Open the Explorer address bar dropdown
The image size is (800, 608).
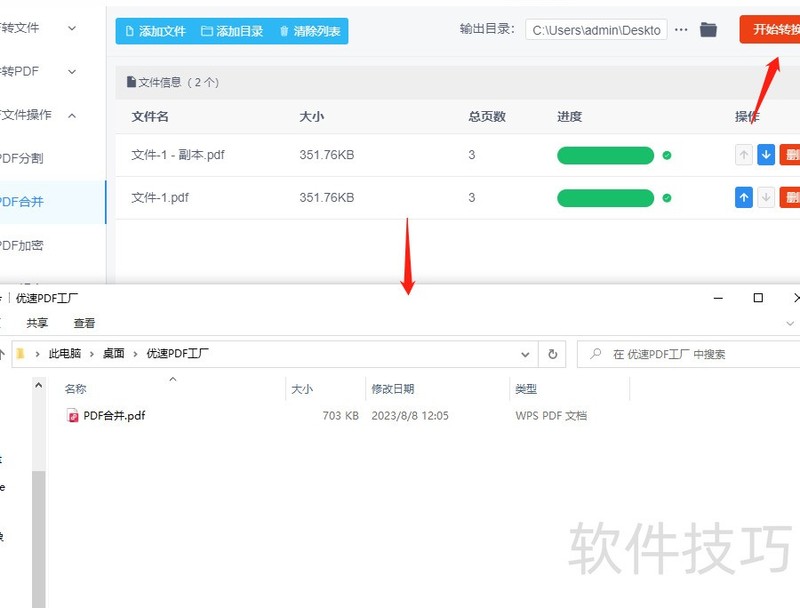point(525,354)
